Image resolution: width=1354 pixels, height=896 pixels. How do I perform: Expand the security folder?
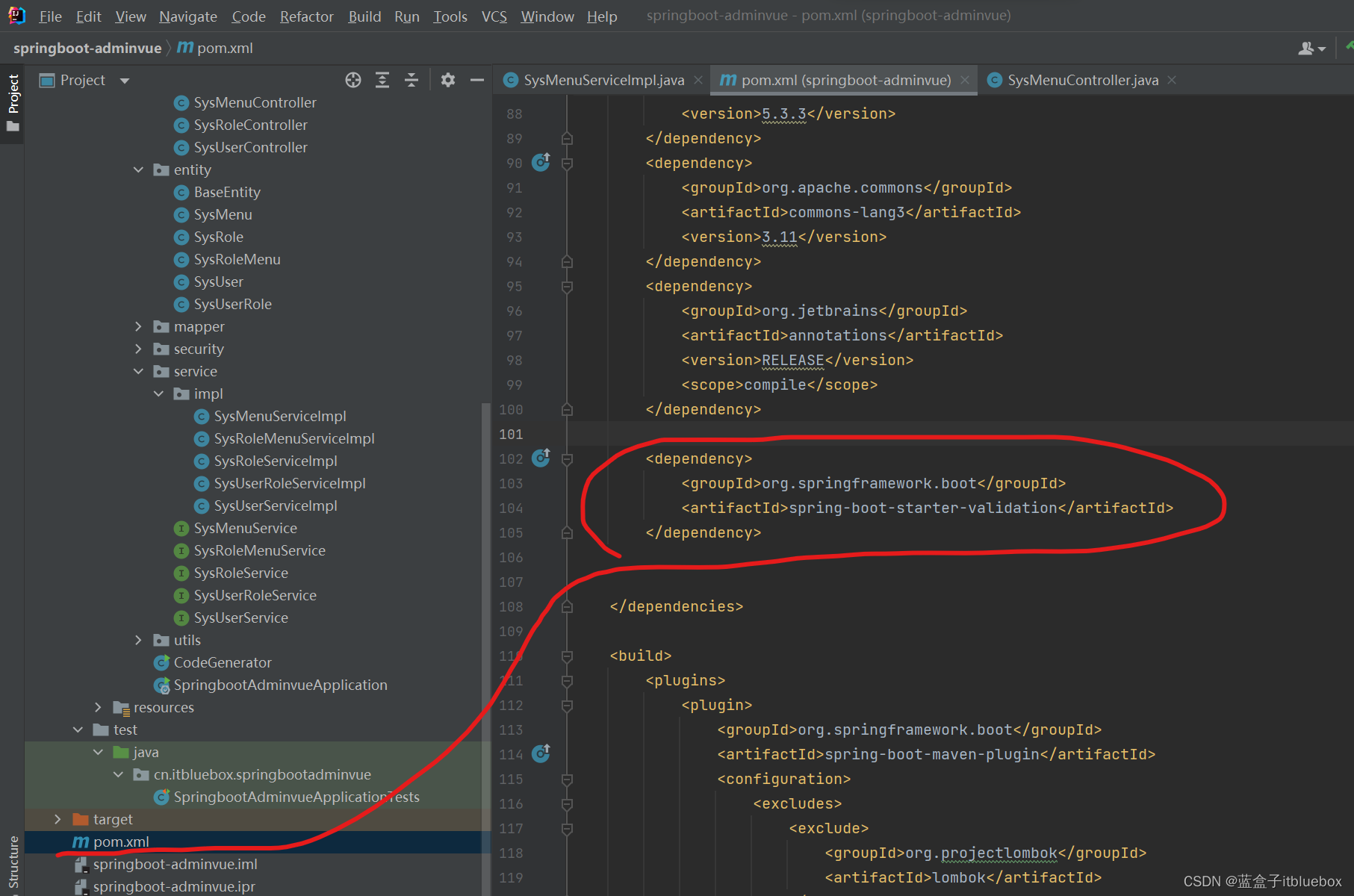138,349
